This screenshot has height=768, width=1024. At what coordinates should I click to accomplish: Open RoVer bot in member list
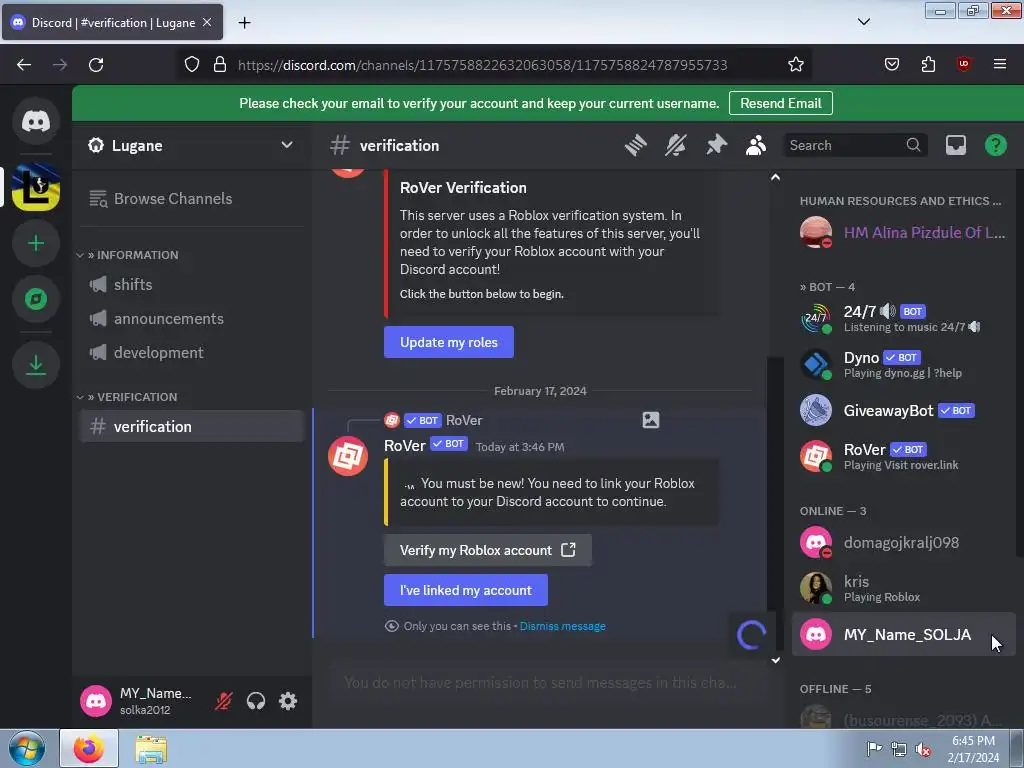[x=903, y=456]
